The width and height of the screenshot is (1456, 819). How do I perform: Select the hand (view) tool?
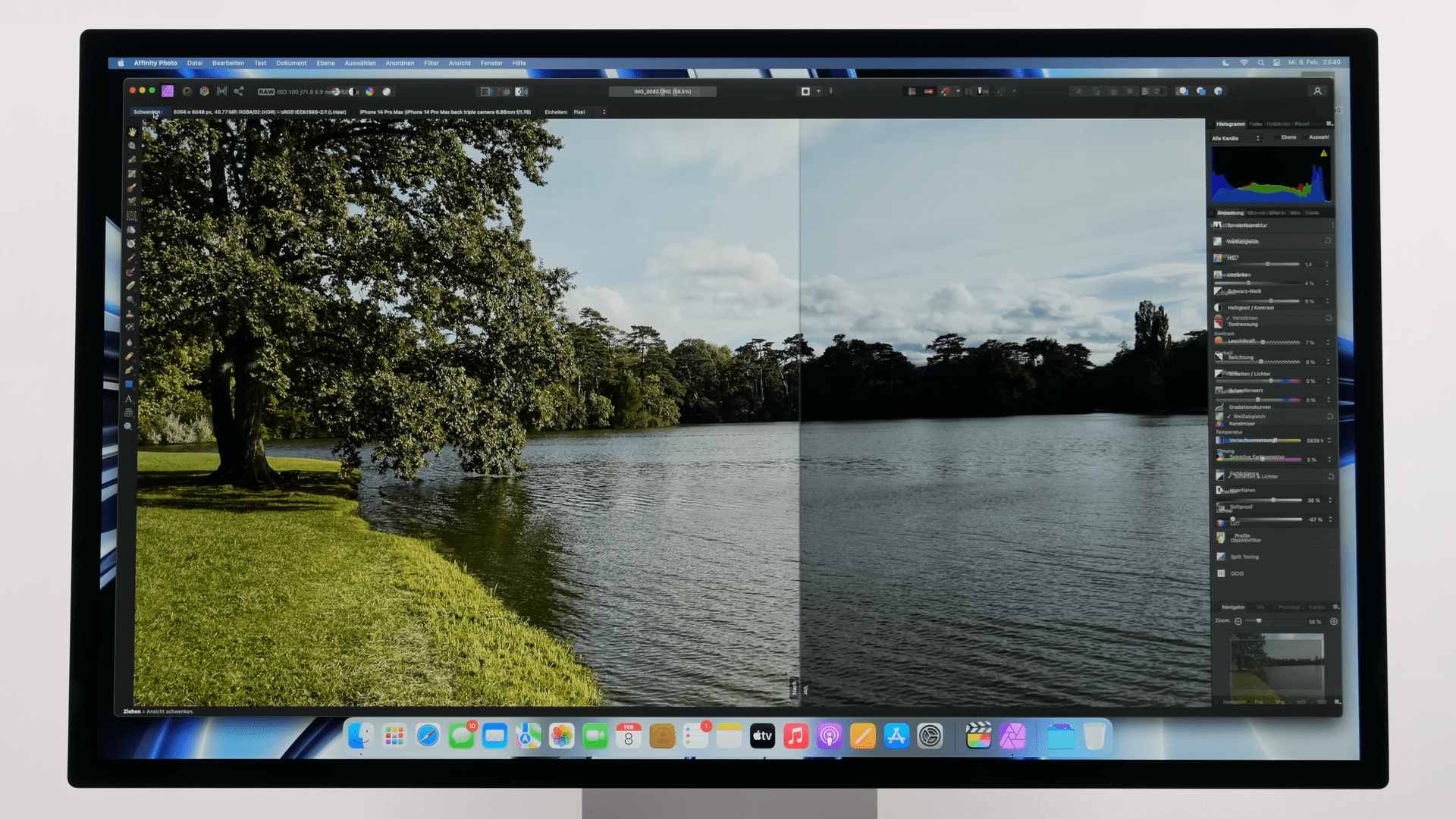132,132
